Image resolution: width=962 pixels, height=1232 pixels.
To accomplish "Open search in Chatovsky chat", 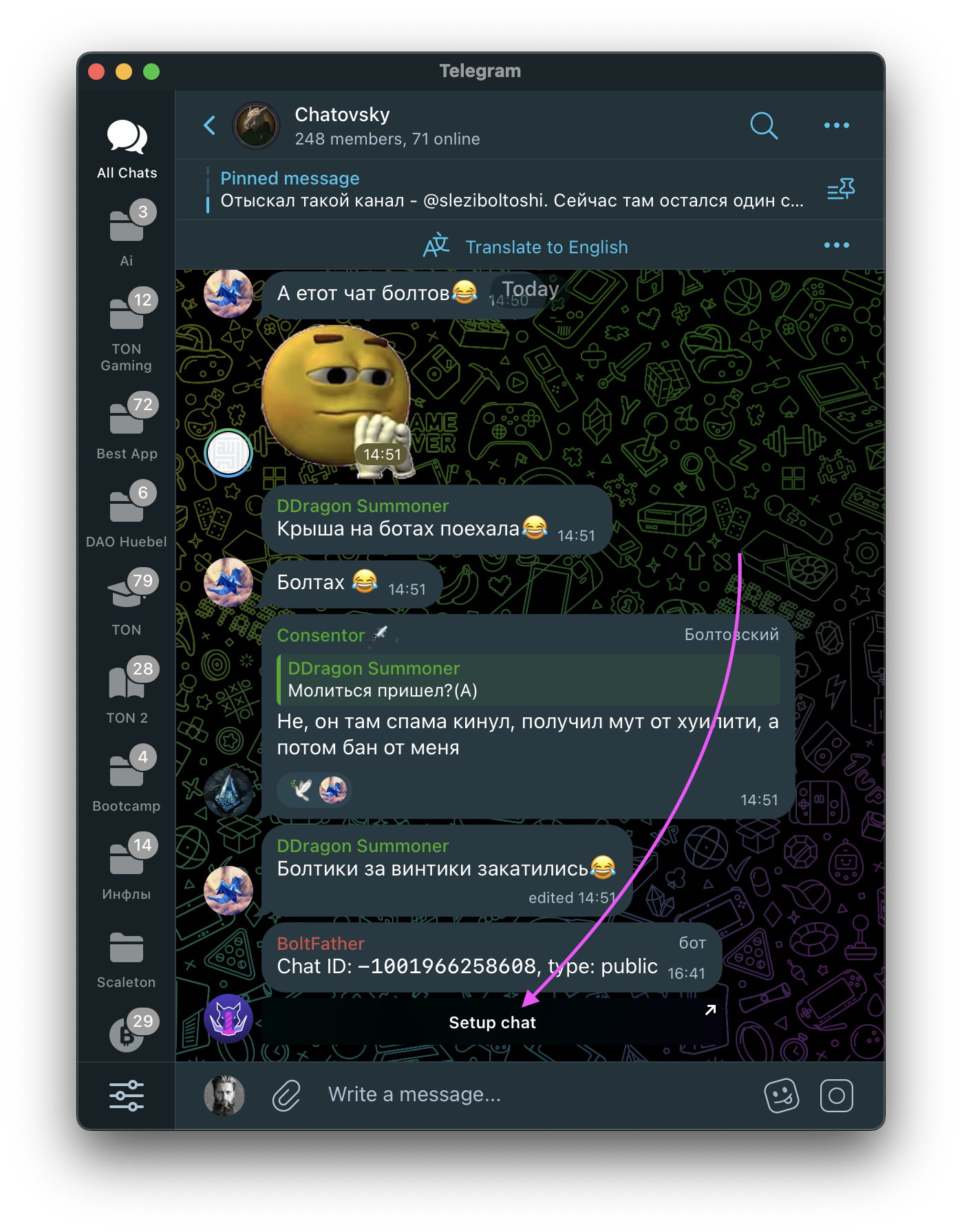I will (x=764, y=126).
